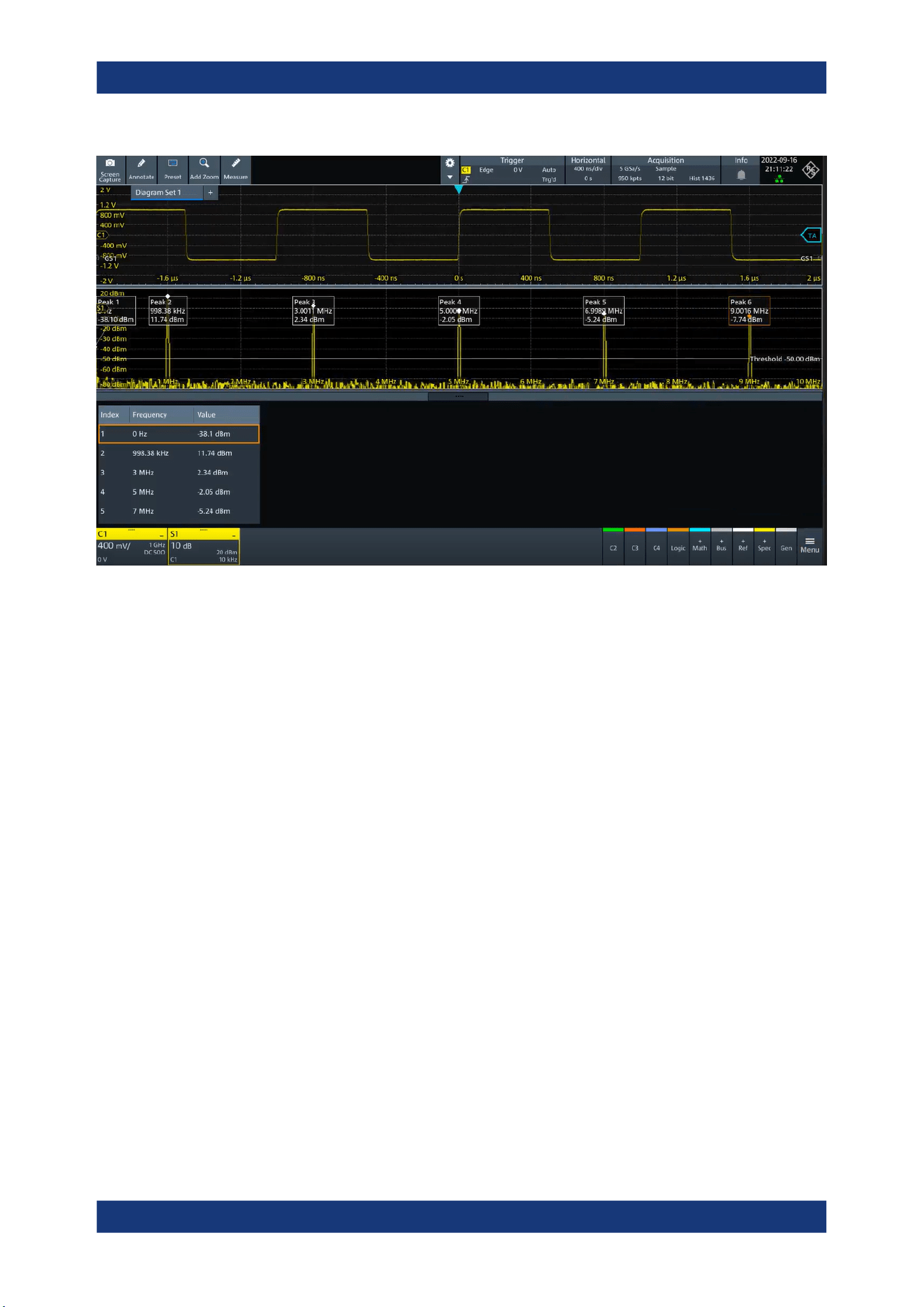
Task: Open the Gen generator
Action: pyautogui.click(x=787, y=547)
